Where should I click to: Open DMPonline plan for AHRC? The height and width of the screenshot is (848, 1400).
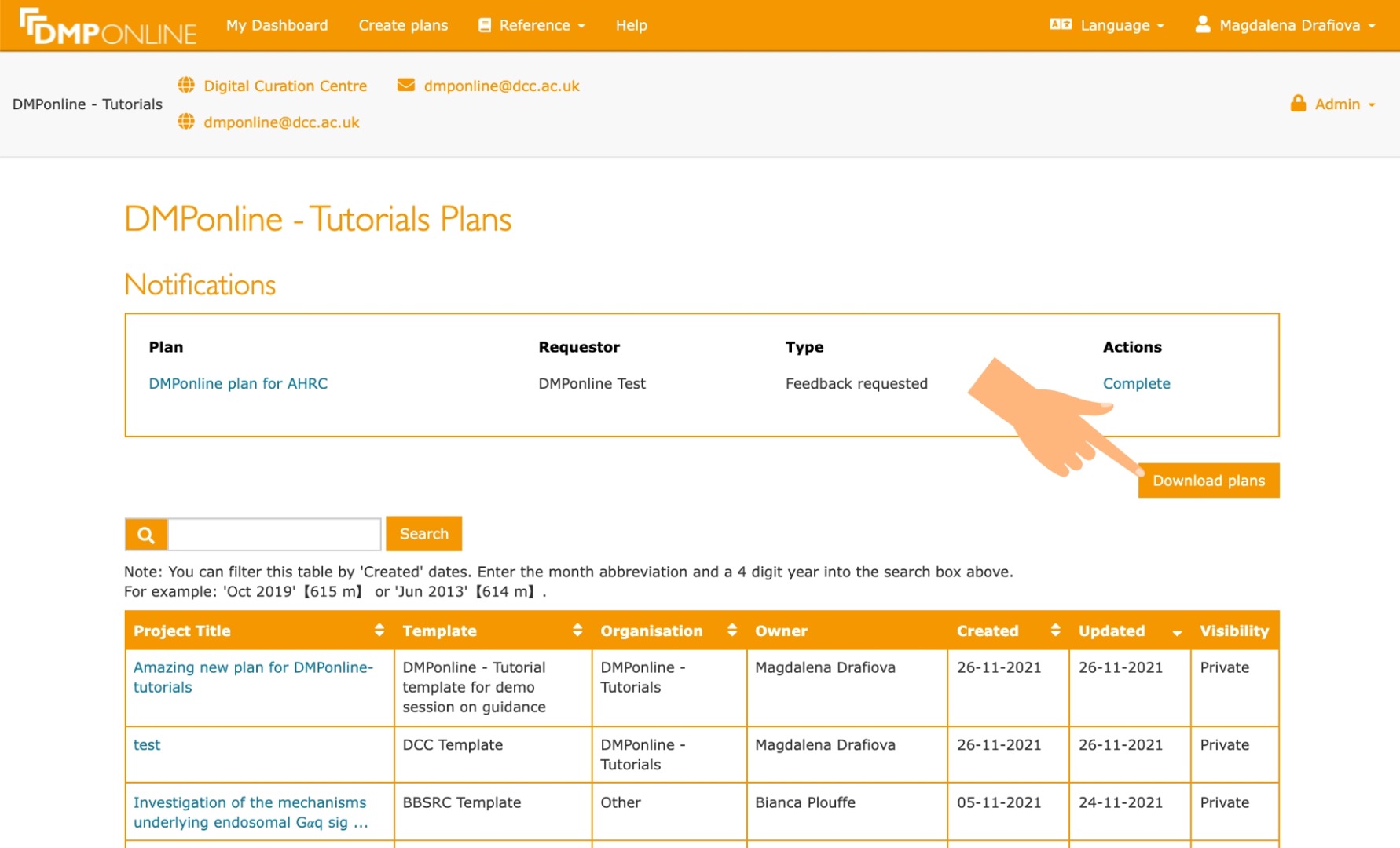coord(238,383)
